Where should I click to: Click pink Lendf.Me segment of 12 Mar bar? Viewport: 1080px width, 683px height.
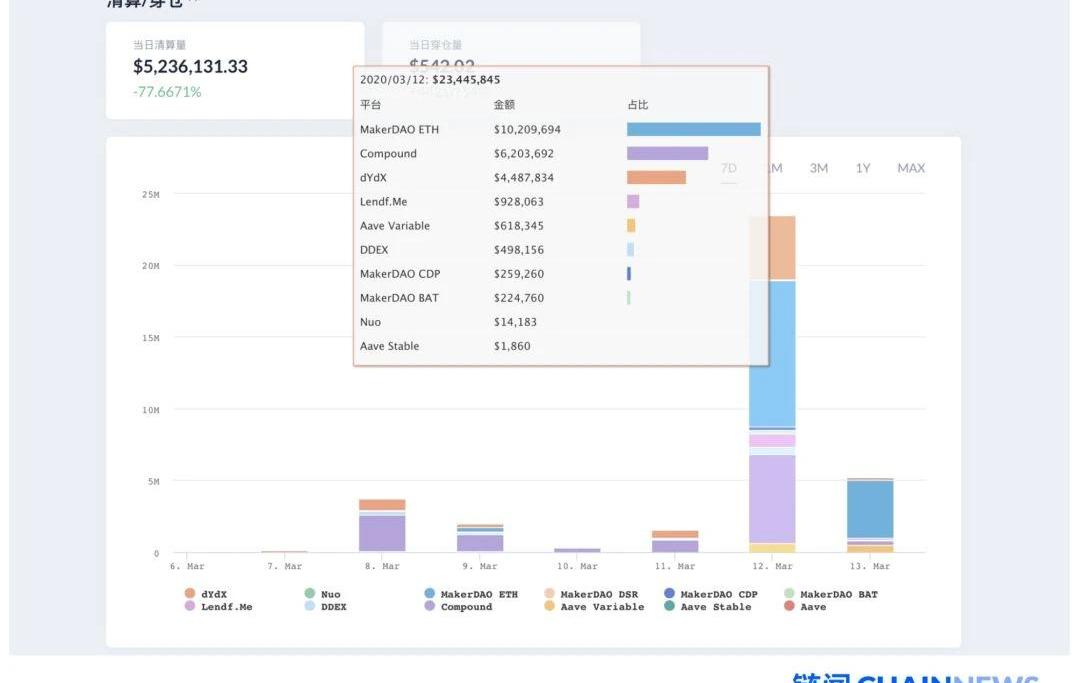(772, 441)
